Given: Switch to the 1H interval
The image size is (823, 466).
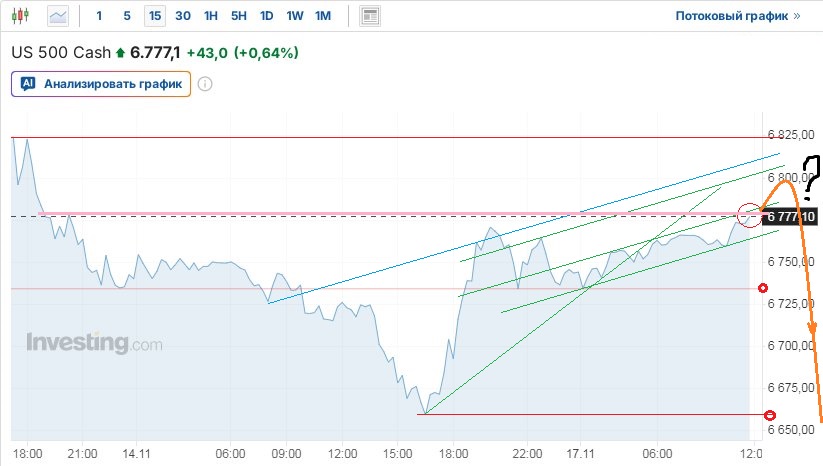Looking at the screenshot, I should click(x=210, y=16).
